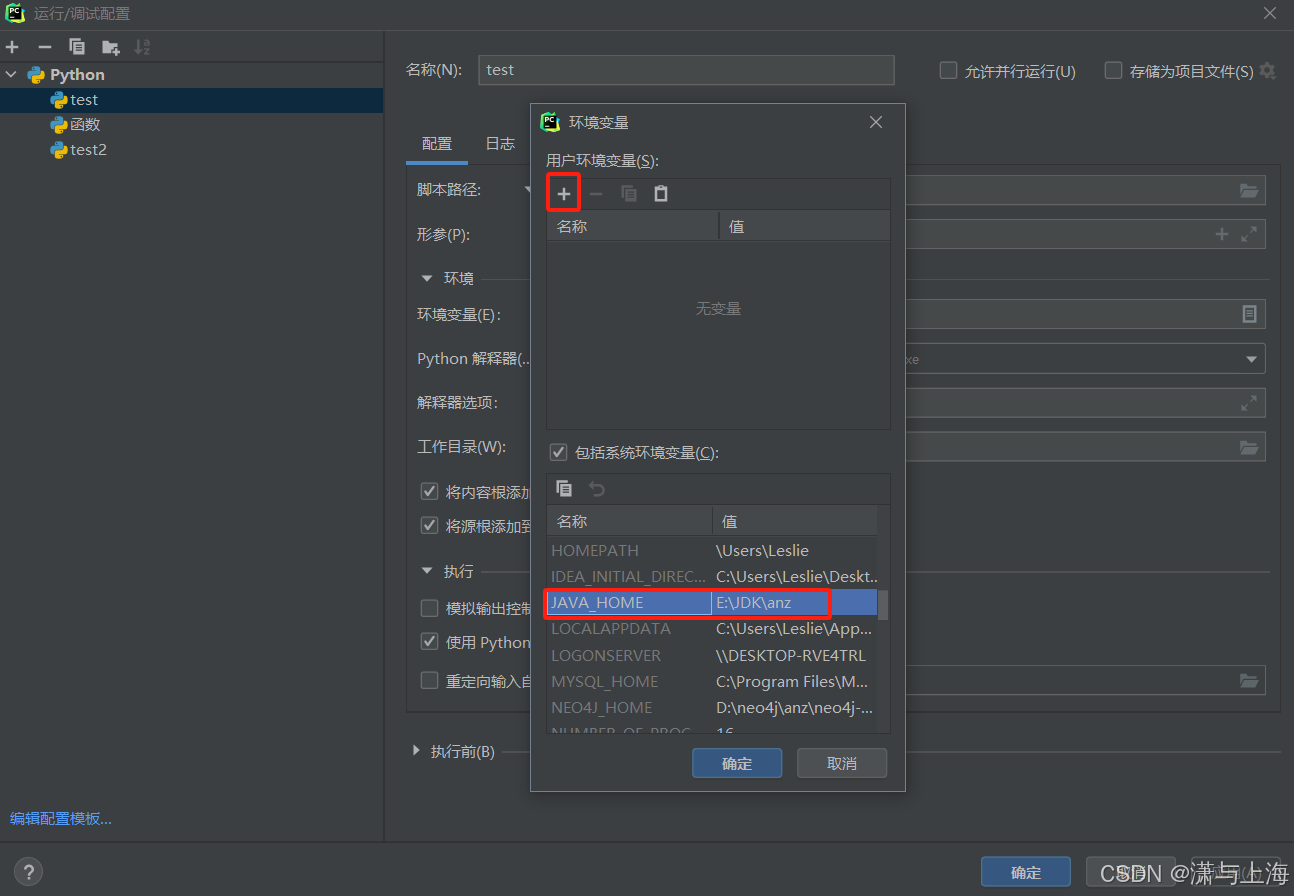Edit the configuration name field
1294x896 pixels.
pyautogui.click(x=686, y=70)
